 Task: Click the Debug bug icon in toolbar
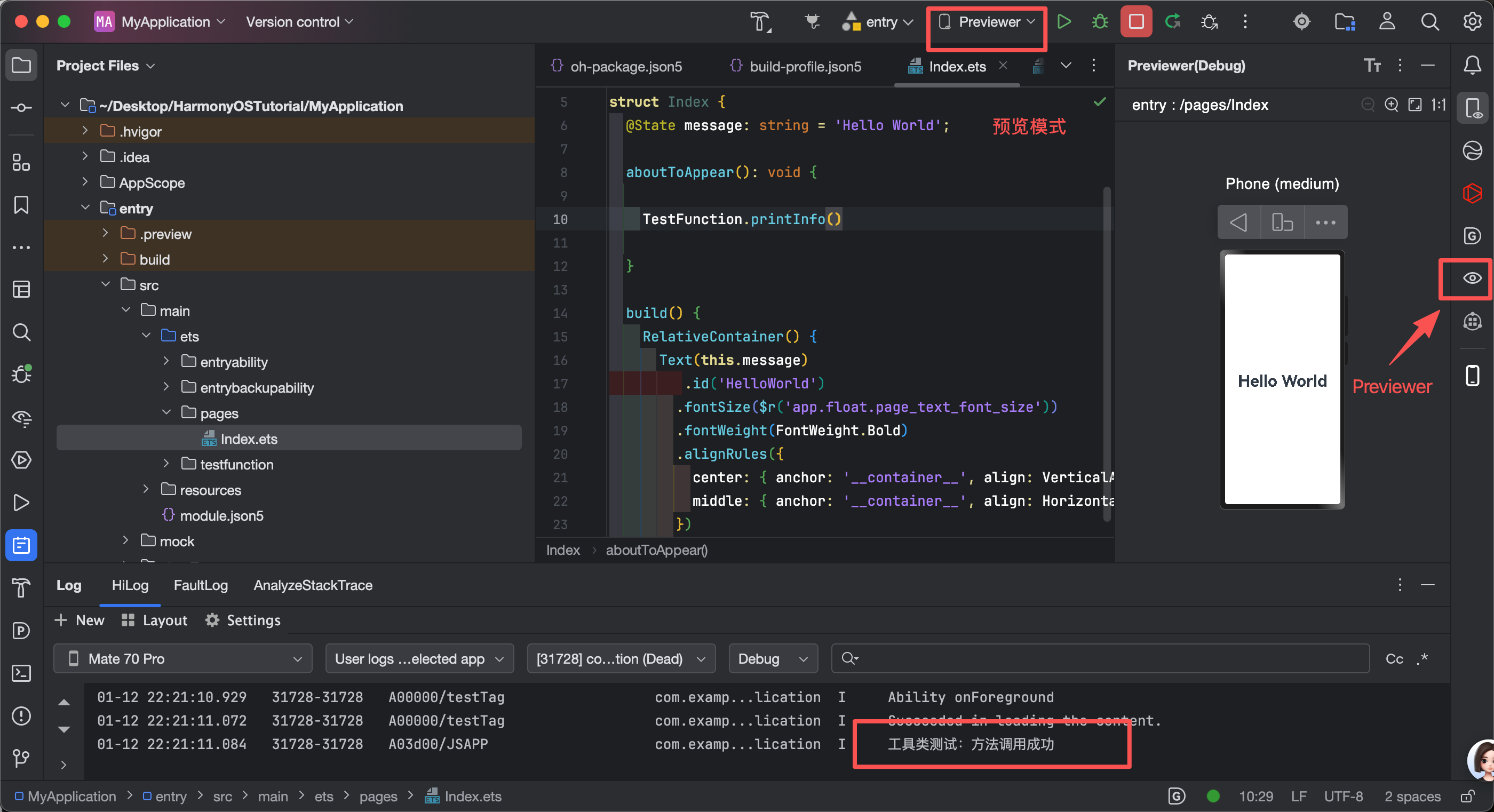(x=1099, y=22)
